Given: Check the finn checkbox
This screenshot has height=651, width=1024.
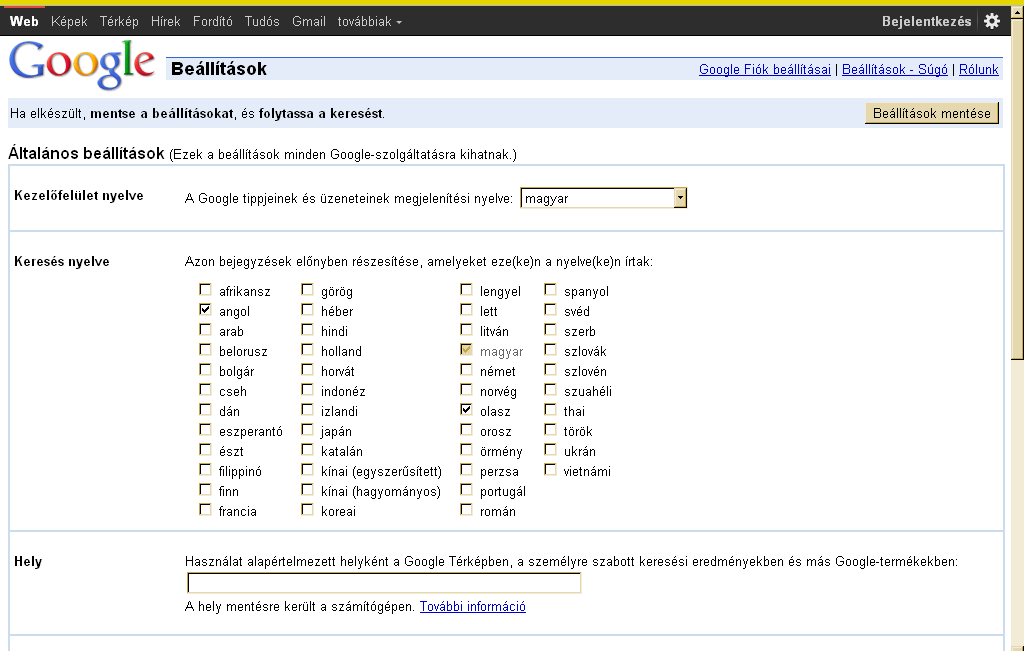Looking at the screenshot, I should point(205,490).
